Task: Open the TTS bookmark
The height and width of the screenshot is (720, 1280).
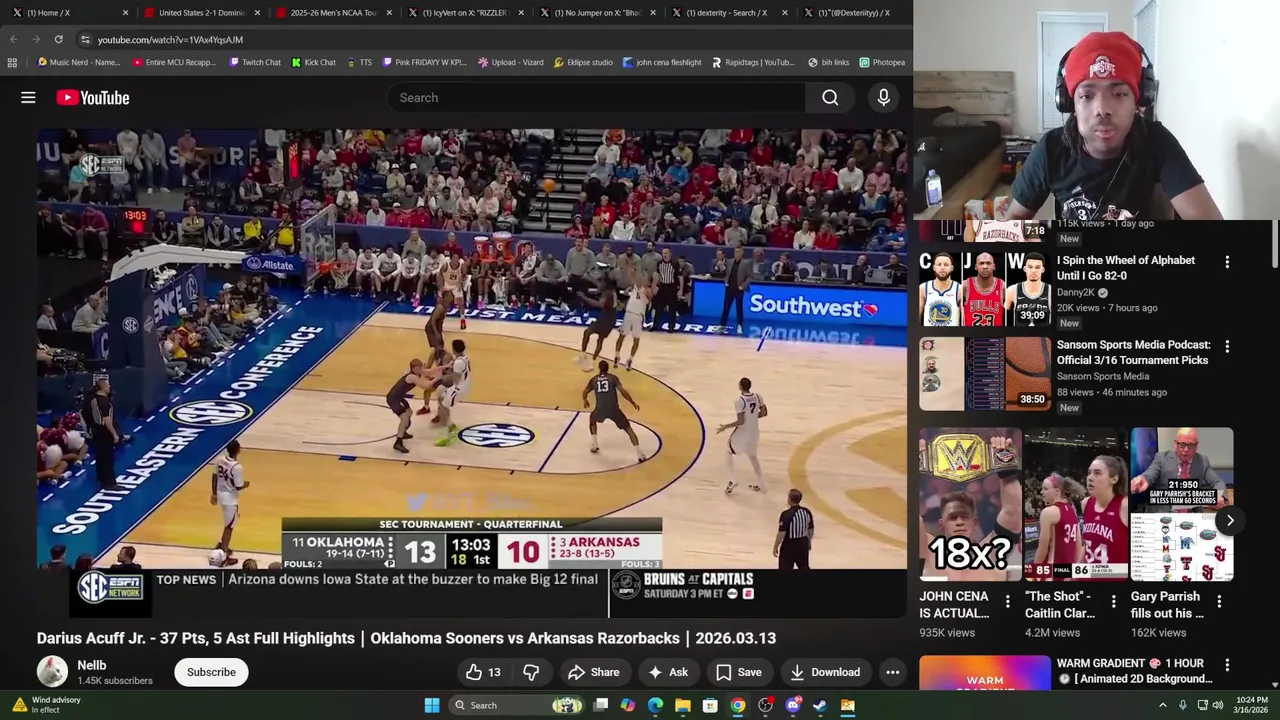Action: coord(359,62)
